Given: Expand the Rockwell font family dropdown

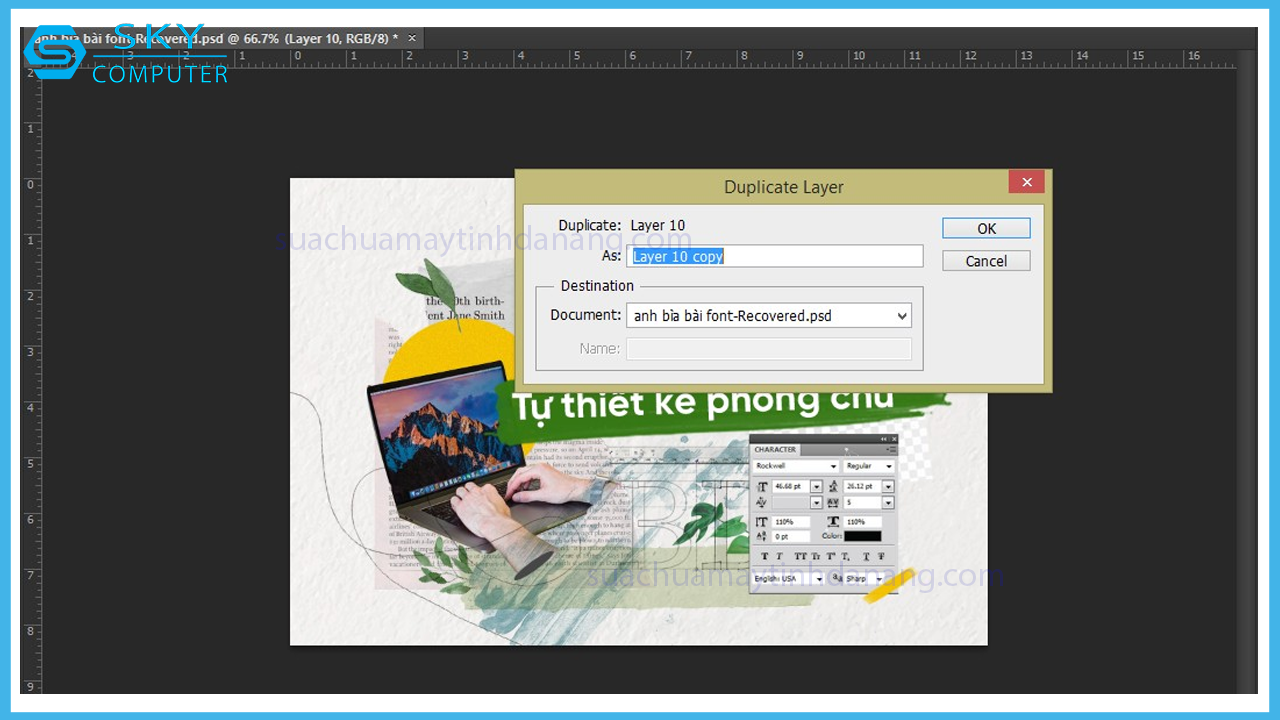Looking at the screenshot, I should [x=833, y=467].
